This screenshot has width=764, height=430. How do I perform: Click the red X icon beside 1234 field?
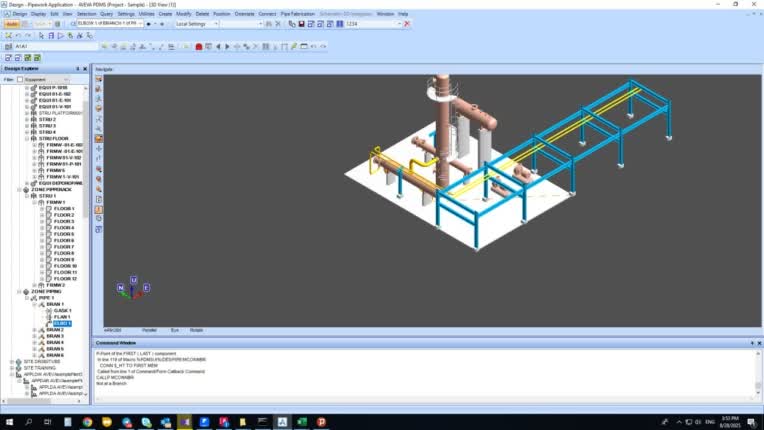click(x=407, y=24)
